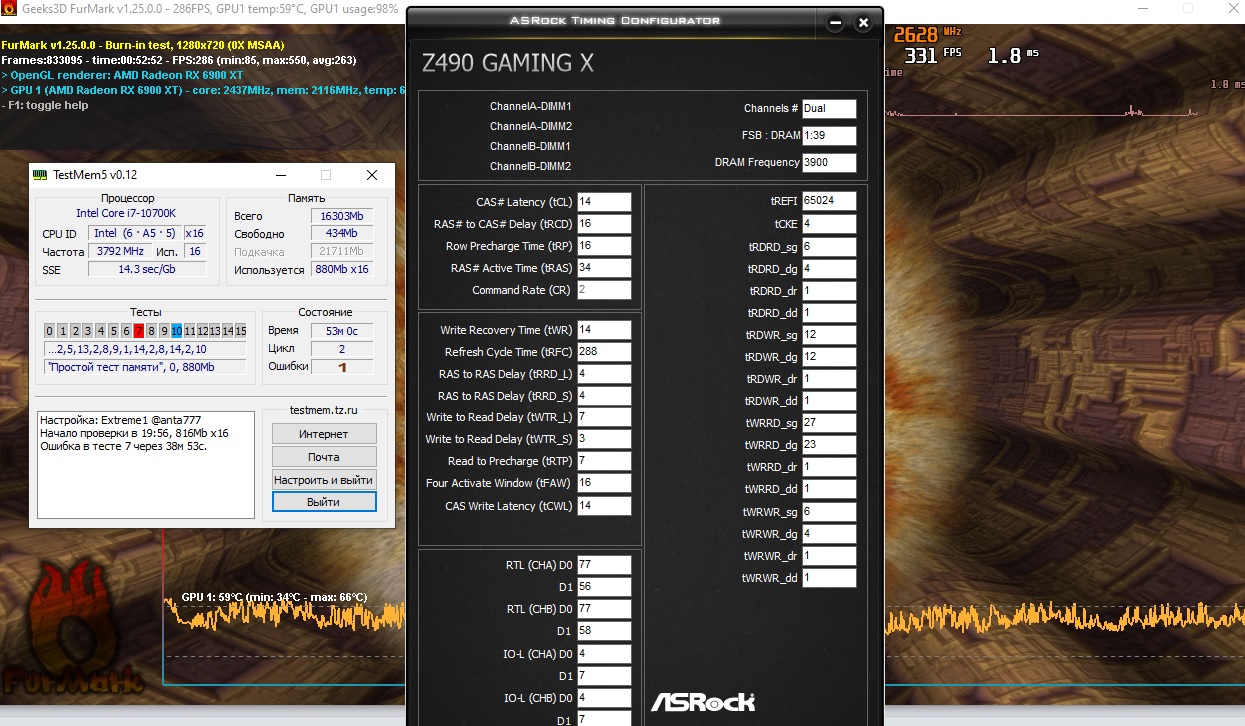Click the 434Mb free memory value
1245x726 pixels.
[341, 234]
